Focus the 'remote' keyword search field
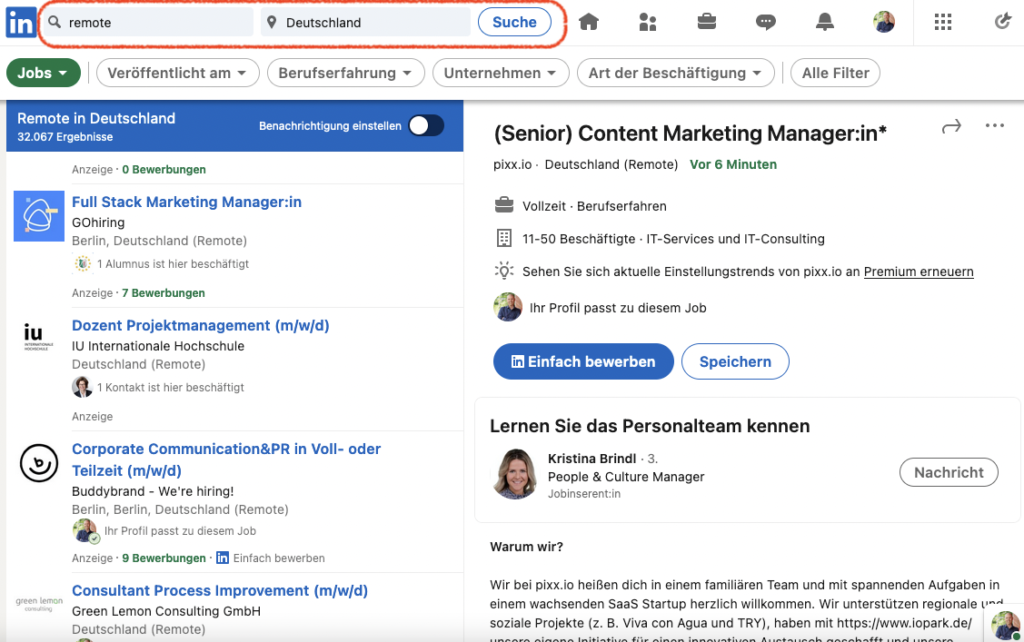Viewport: 1024px width, 642px height. tap(148, 22)
